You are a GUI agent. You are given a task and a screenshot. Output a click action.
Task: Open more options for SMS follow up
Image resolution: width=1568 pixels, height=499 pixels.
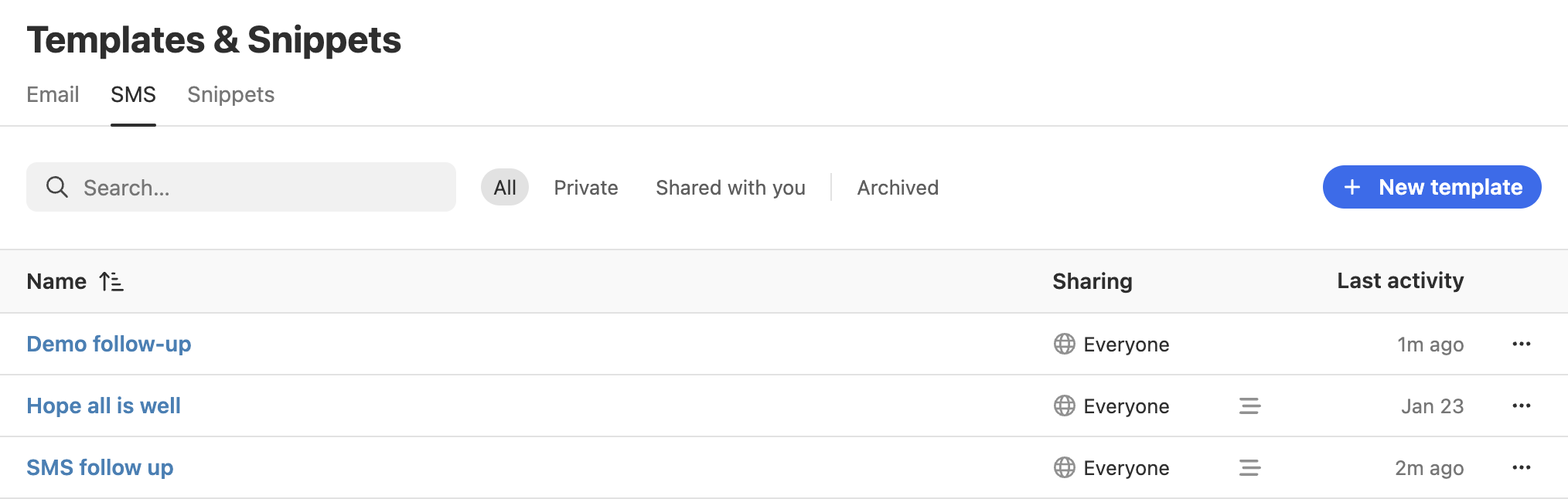coord(1521,467)
